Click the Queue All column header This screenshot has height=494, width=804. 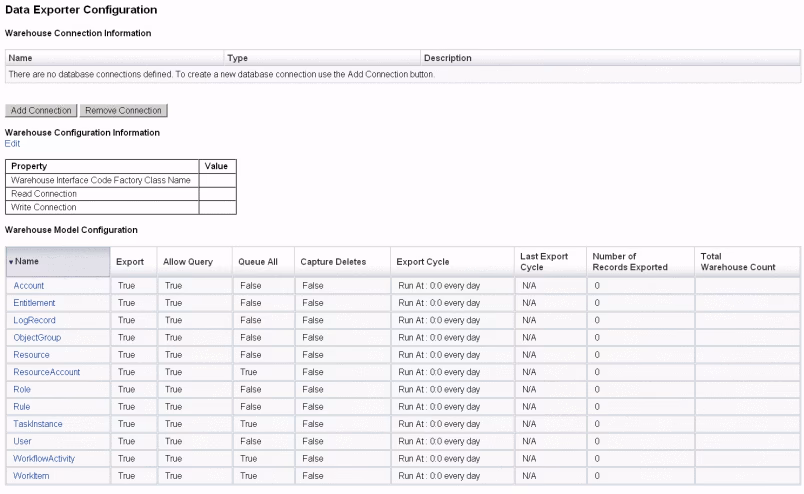tap(258, 262)
